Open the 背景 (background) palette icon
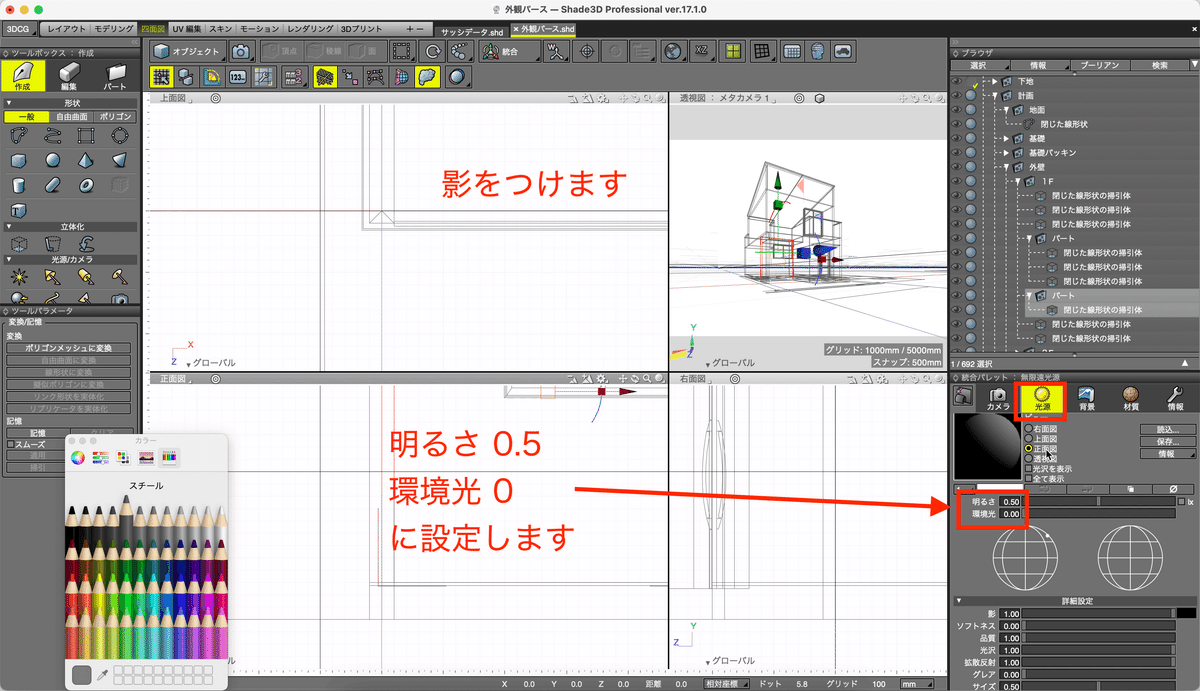Image resolution: width=1200 pixels, height=691 pixels. point(1086,400)
